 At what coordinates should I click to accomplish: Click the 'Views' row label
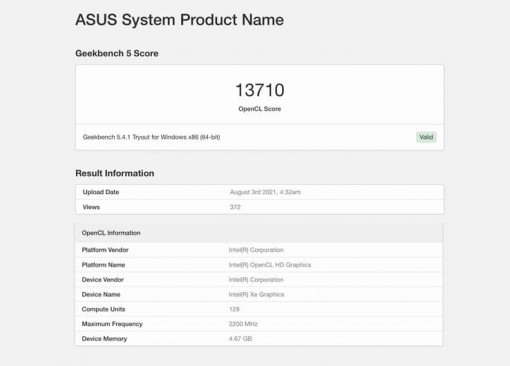click(x=91, y=207)
